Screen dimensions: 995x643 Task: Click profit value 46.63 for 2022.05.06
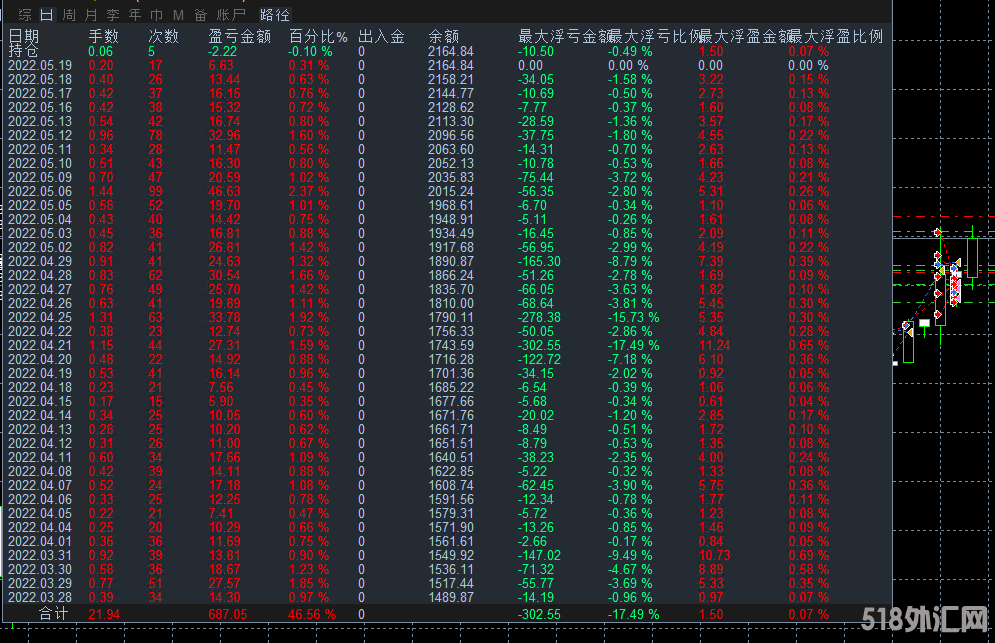click(x=225, y=191)
